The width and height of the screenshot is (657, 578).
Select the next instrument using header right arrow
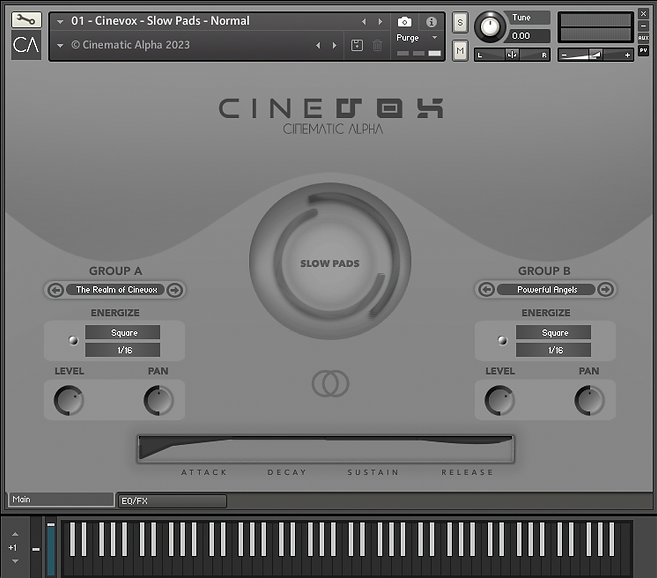pyautogui.click(x=380, y=21)
